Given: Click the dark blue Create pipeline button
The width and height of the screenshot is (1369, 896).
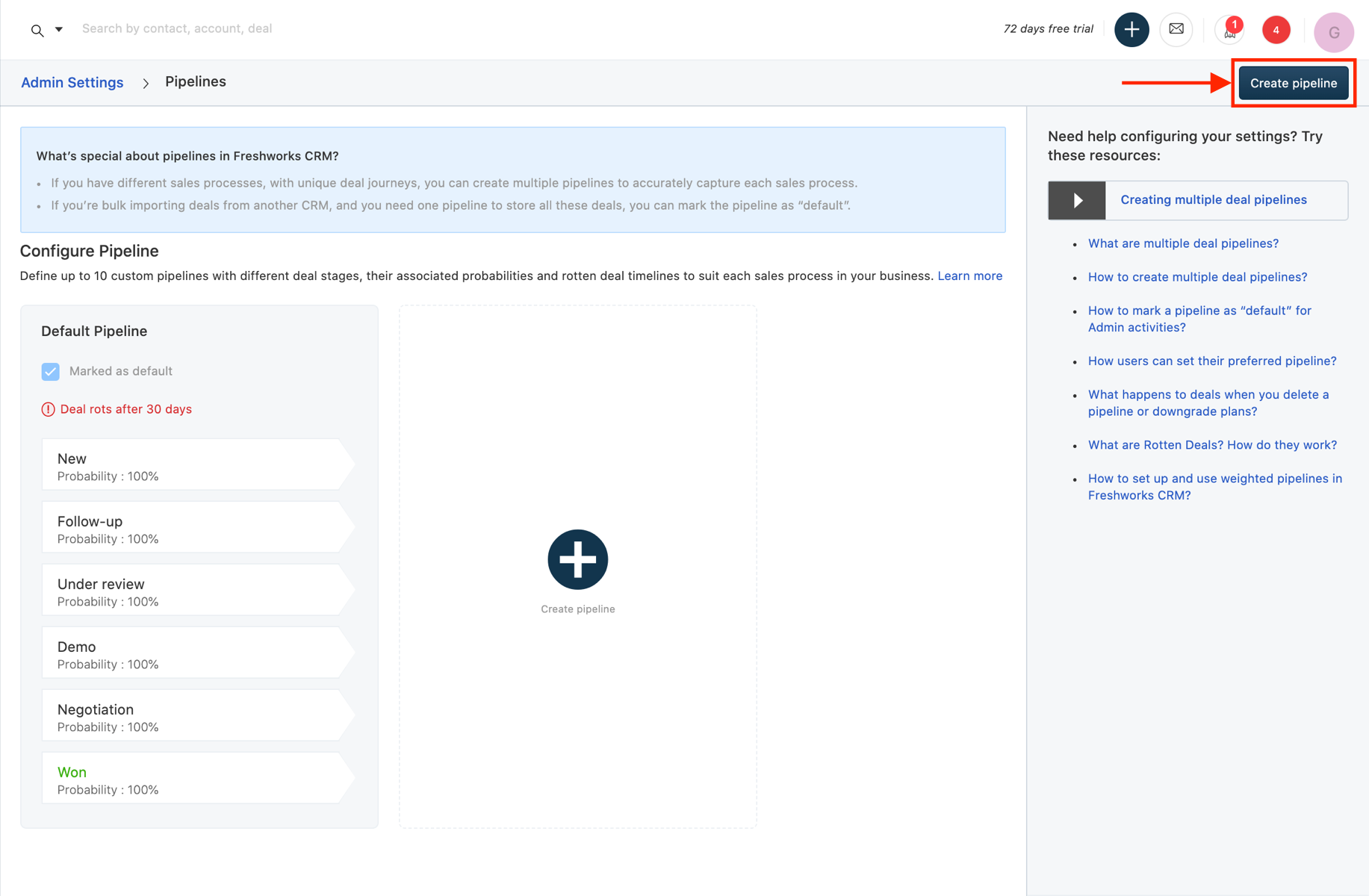Looking at the screenshot, I should (x=1294, y=83).
